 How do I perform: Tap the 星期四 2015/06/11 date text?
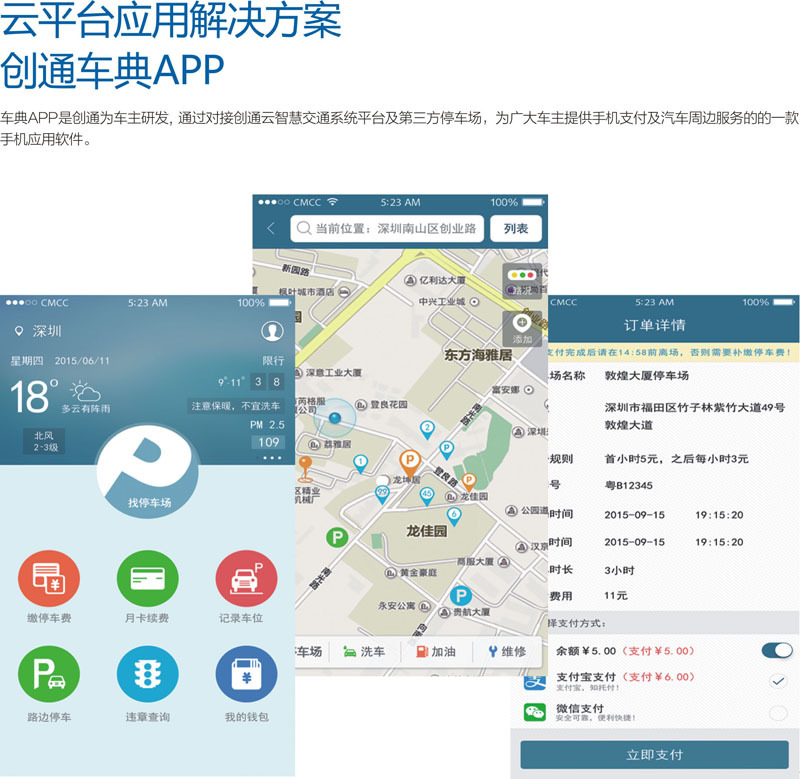click(x=60, y=361)
